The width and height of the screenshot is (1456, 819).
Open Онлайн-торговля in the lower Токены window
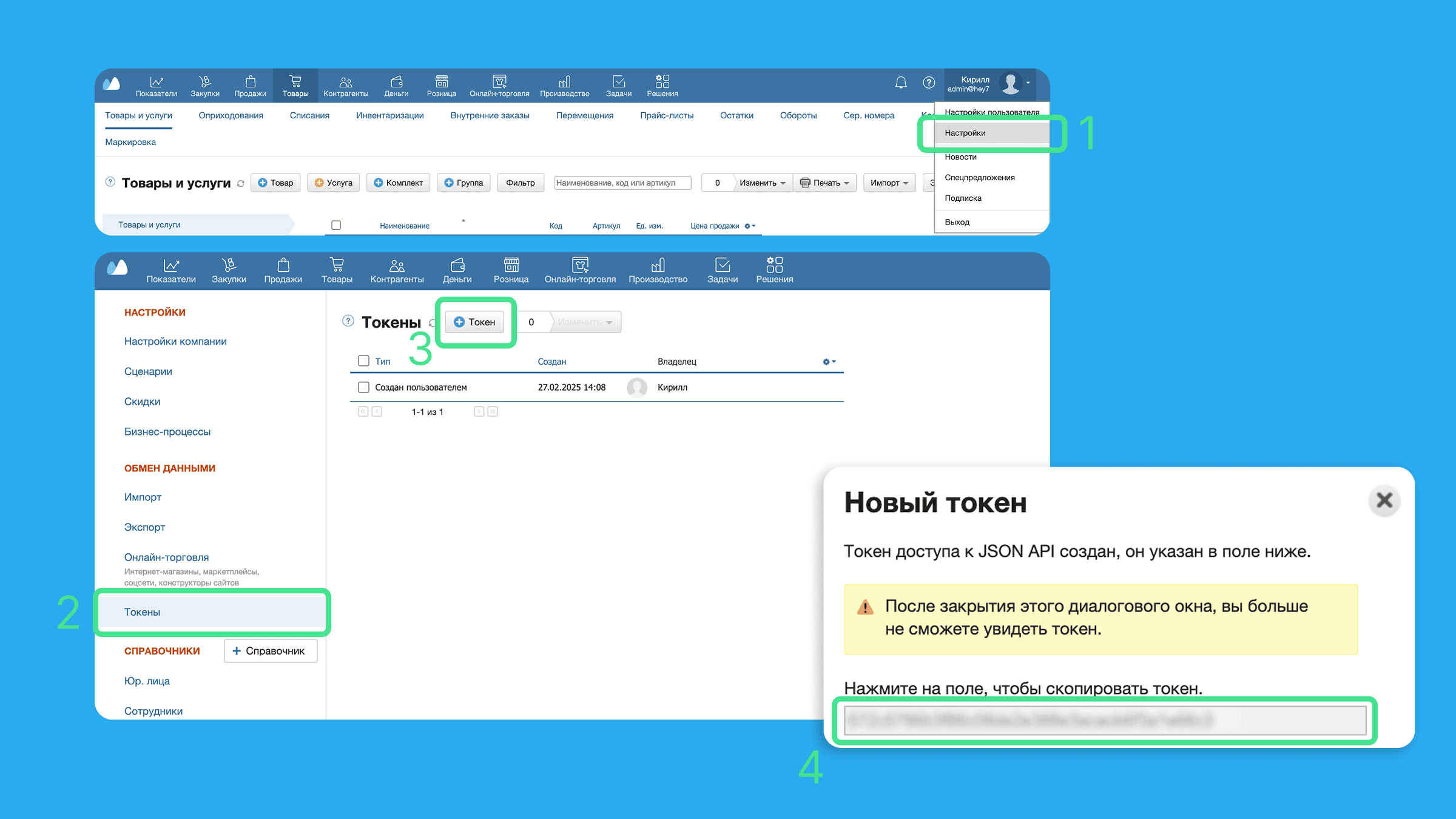tap(580, 271)
